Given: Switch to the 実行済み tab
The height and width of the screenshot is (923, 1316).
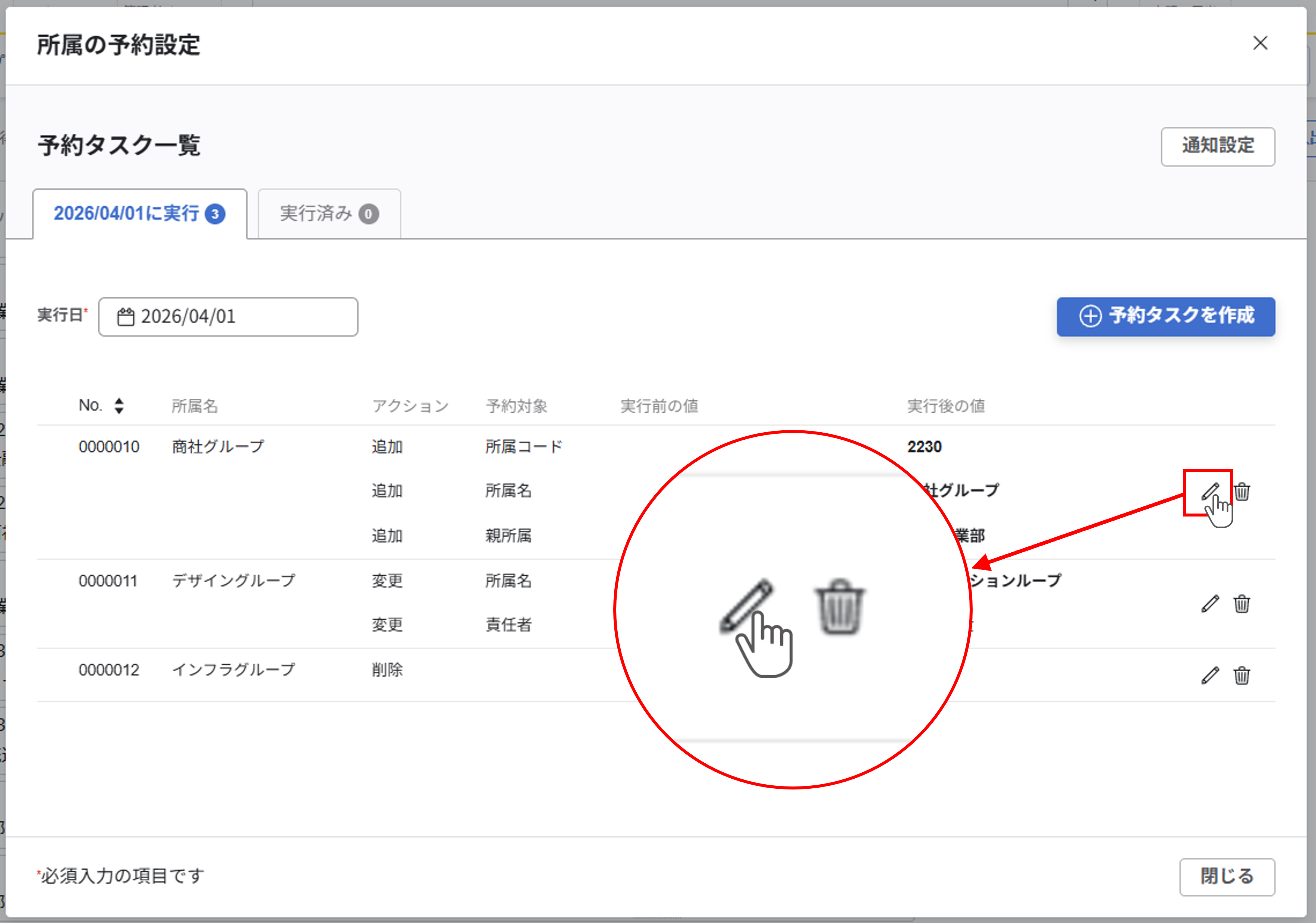Looking at the screenshot, I should [x=329, y=214].
